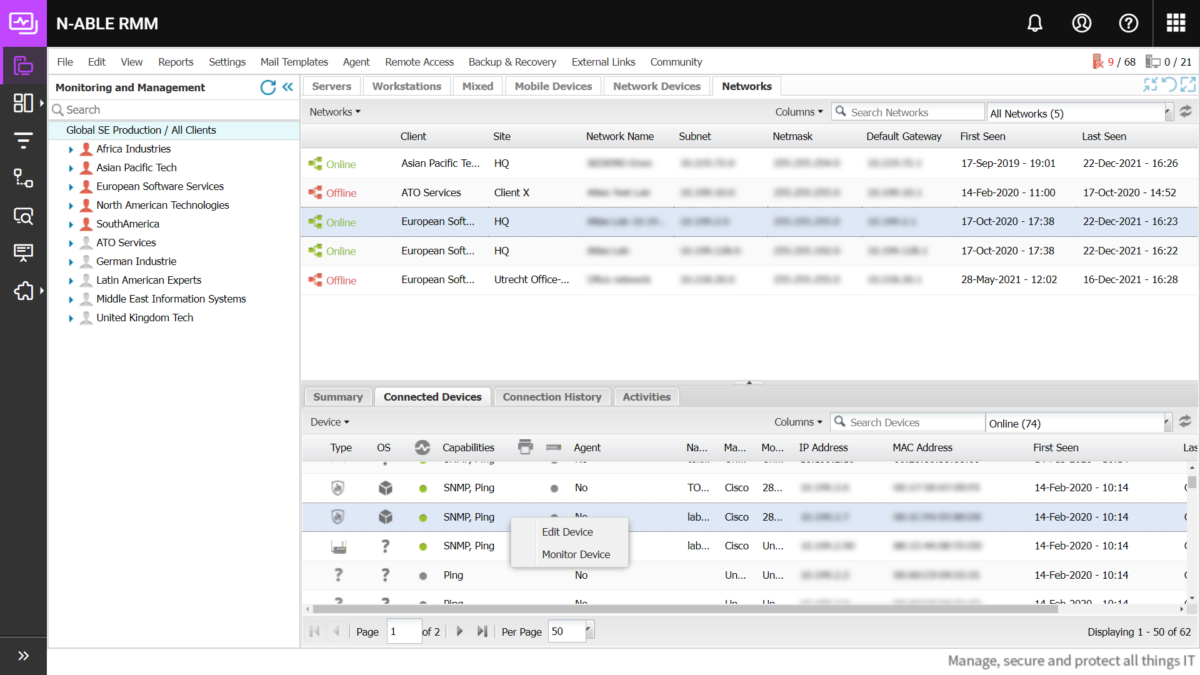Viewport: 1200px width, 675px height.
Task: Collapse the client tree panel with double chevrons
Action: coord(287,87)
